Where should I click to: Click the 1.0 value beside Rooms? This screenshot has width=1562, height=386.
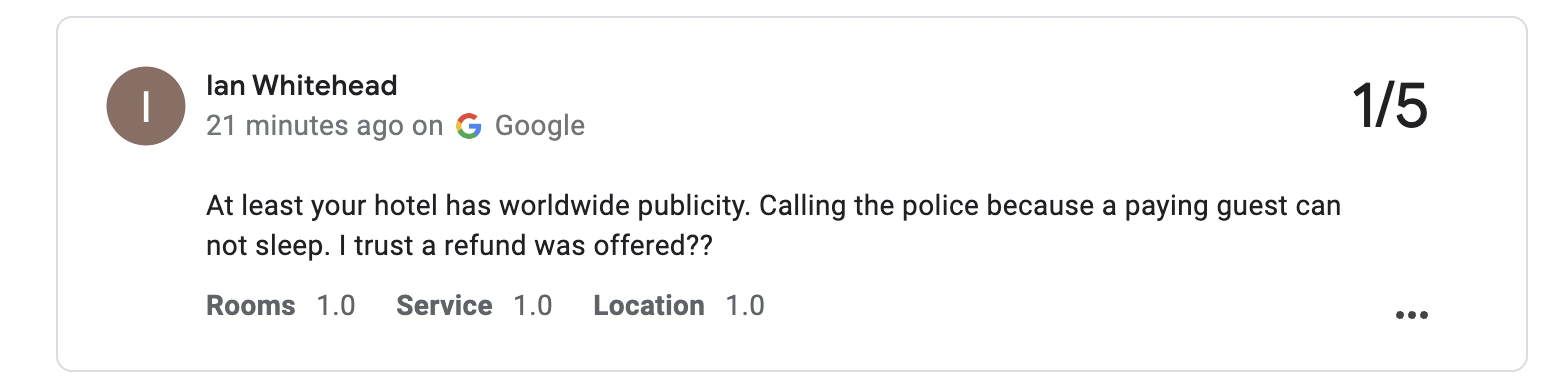(x=336, y=305)
